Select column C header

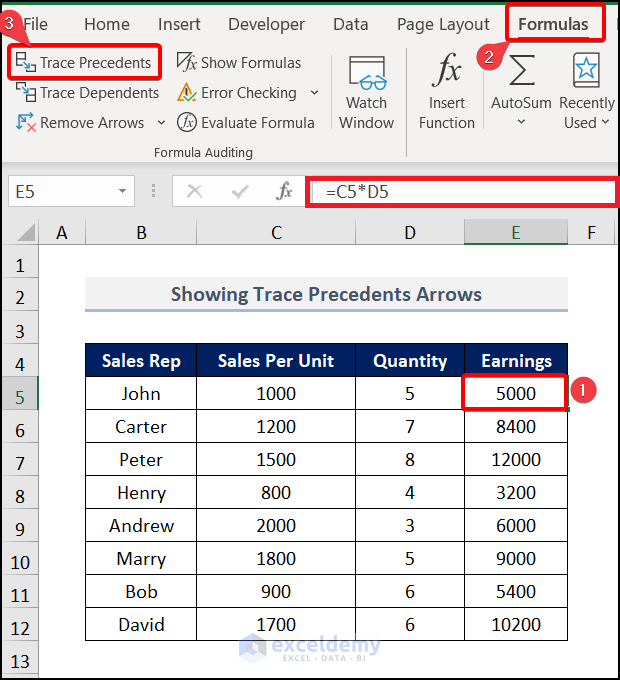(x=276, y=233)
